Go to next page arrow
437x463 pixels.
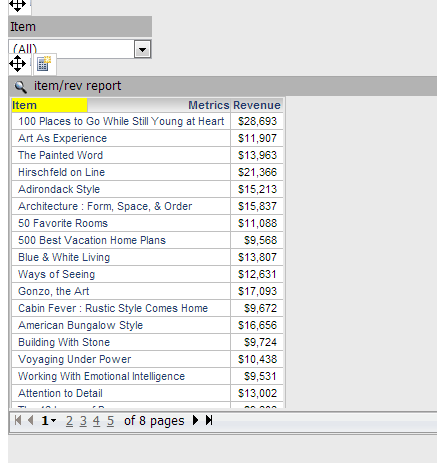coord(195,420)
